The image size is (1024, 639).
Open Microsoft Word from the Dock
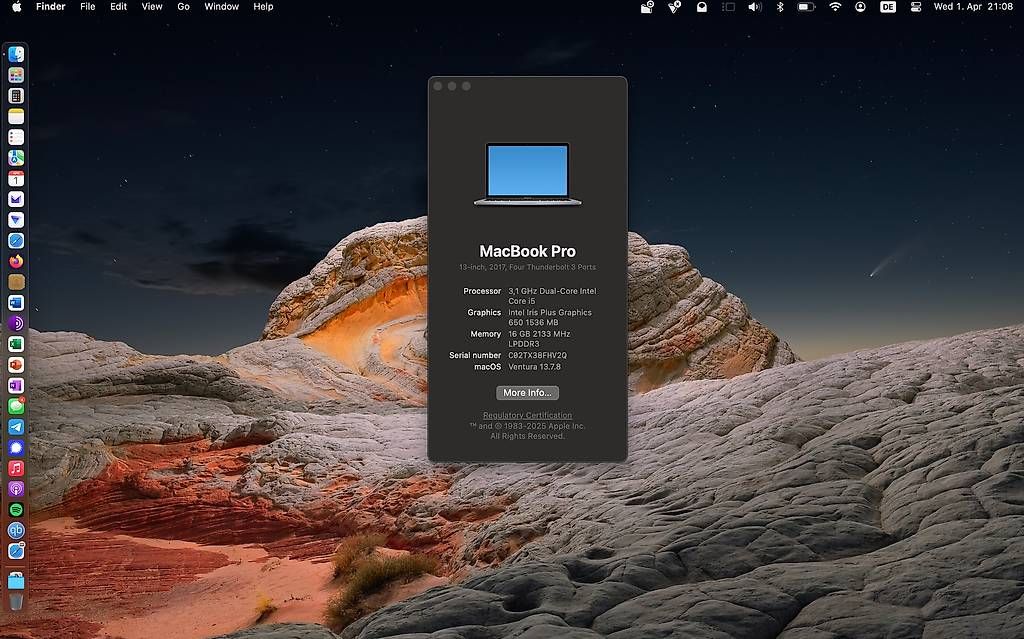(16, 303)
